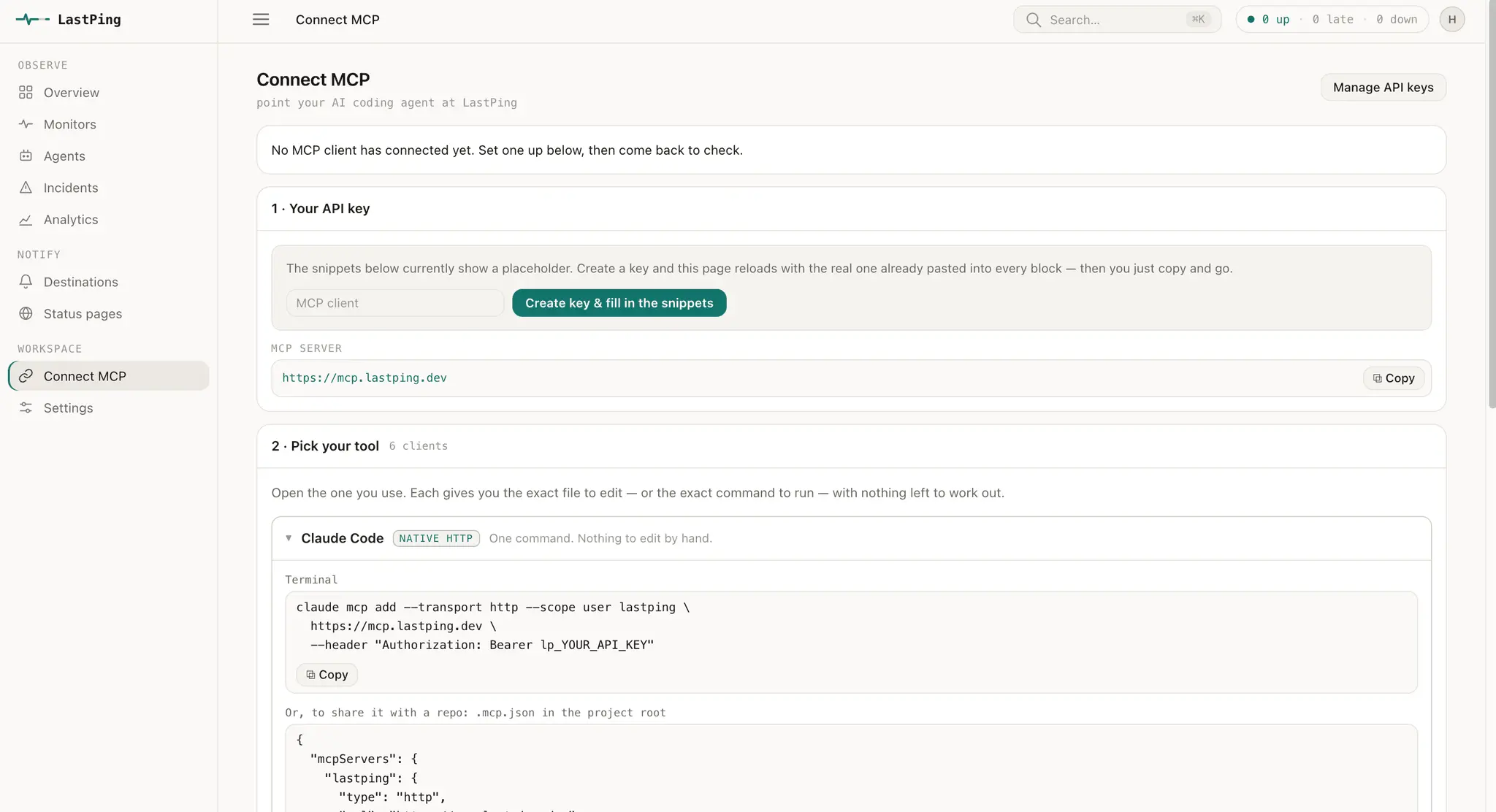1496x812 pixels.
Task: Click the Search box in header
Action: pos(1117,20)
